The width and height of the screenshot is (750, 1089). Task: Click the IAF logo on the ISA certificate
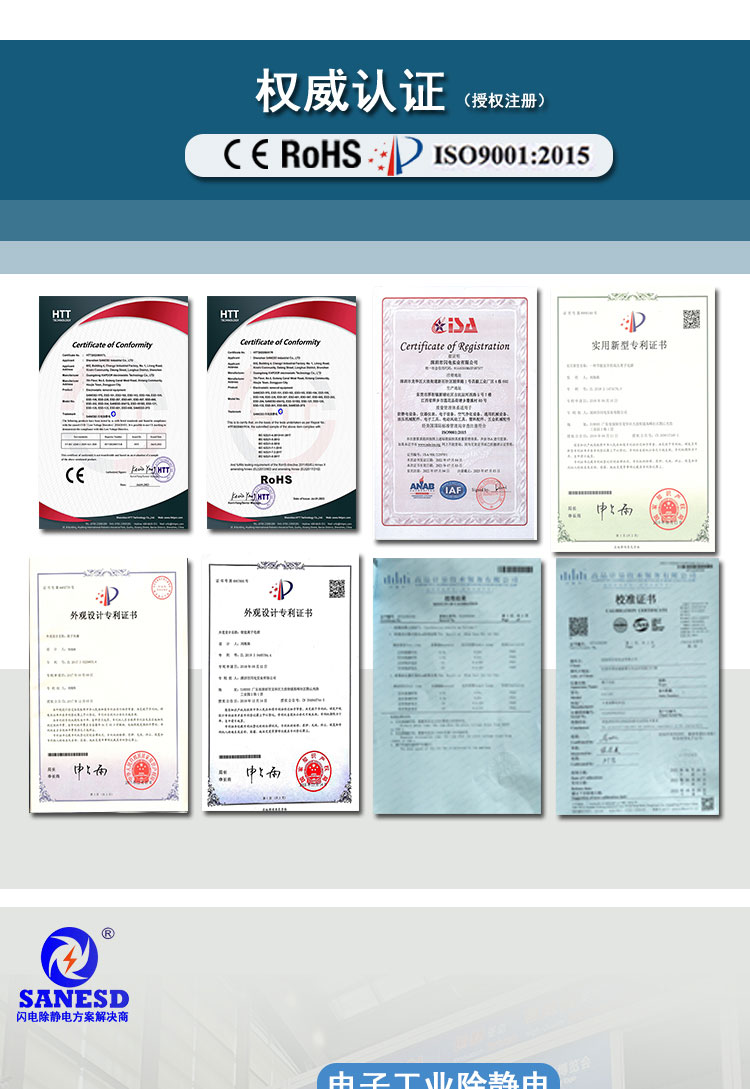(x=455, y=489)
